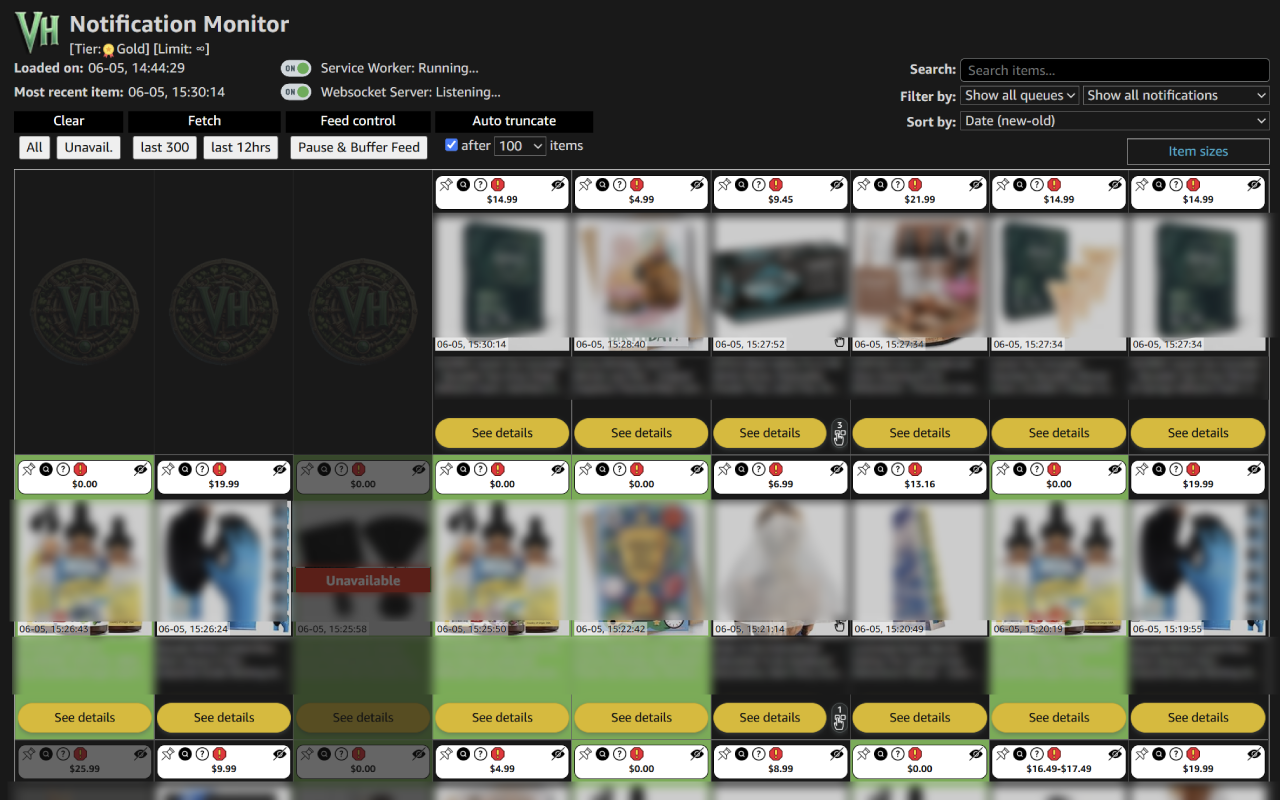This screenshot has height=800, width=1280.
Task: Pin the $9.45 item
Action: coord(725,185)
